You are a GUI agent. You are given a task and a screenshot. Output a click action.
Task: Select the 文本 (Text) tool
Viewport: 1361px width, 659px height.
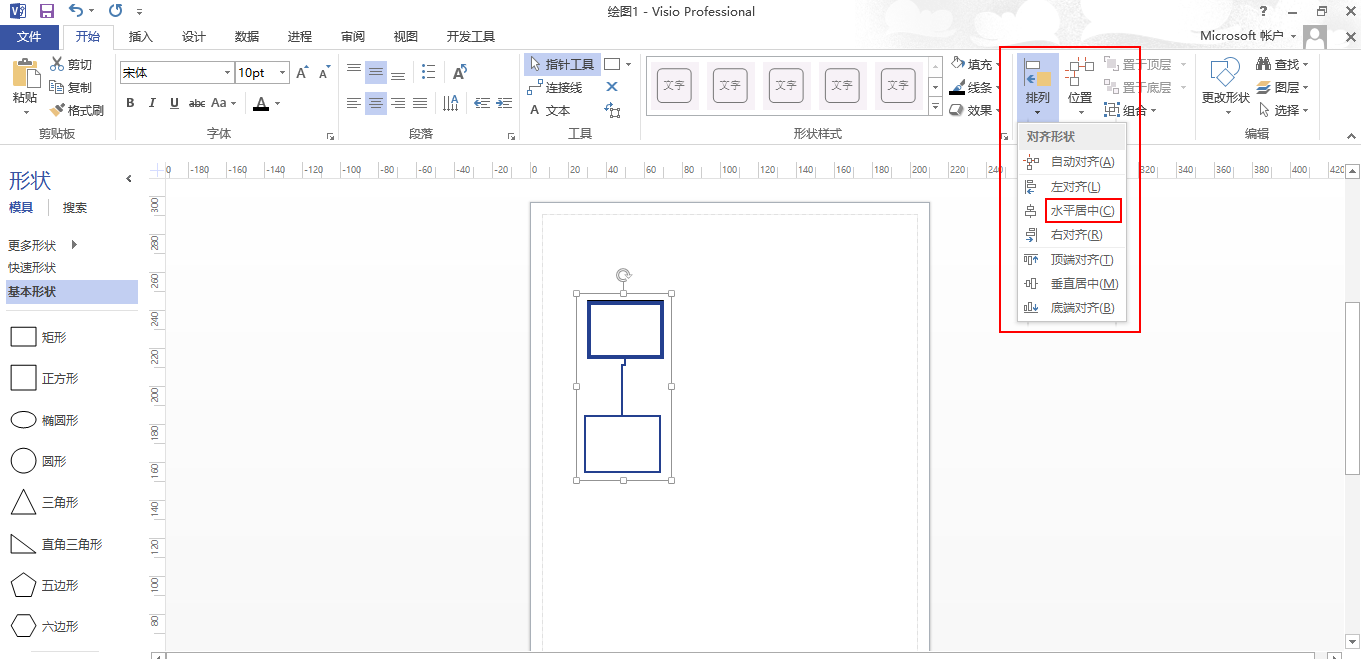click(556, 108)
